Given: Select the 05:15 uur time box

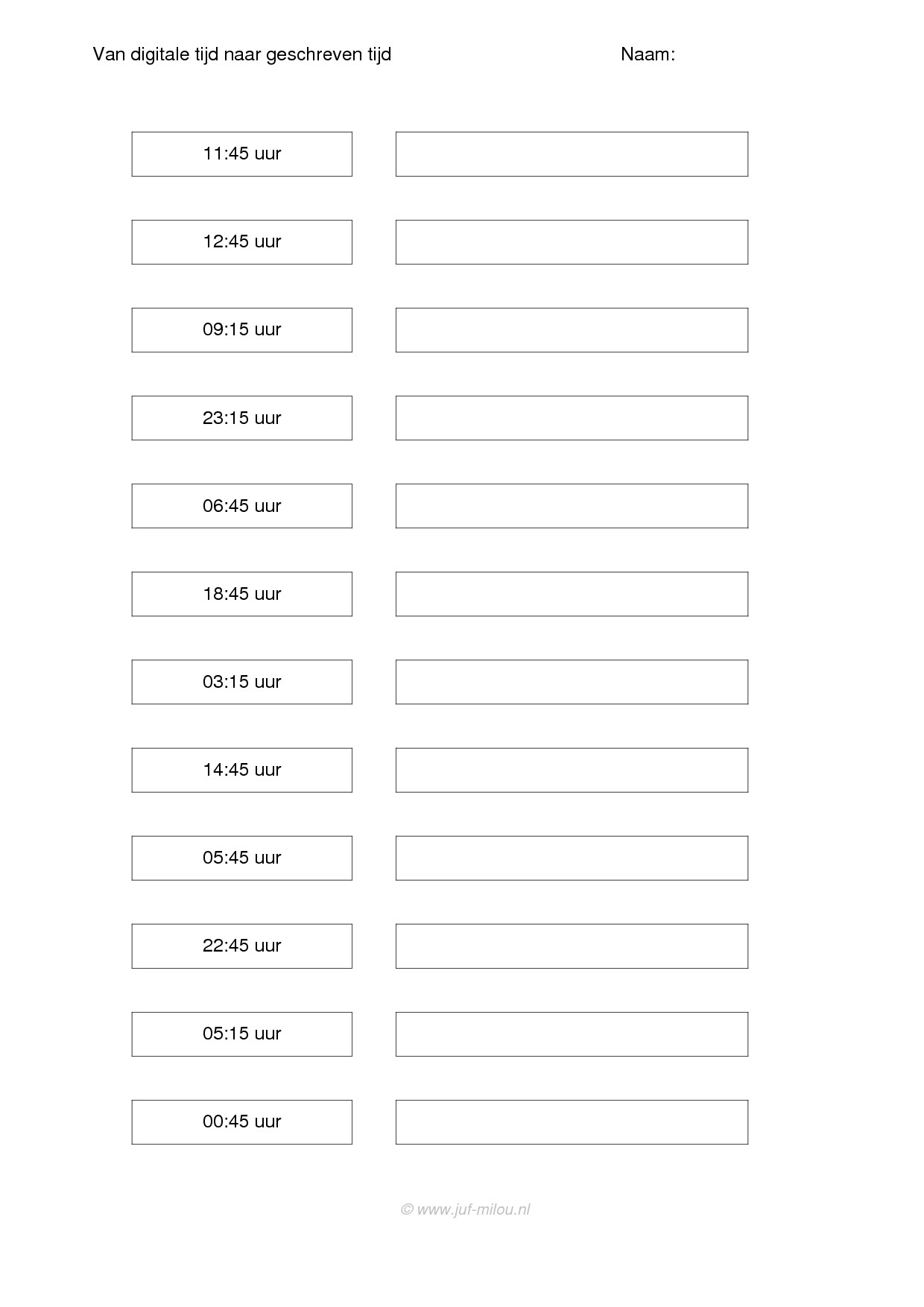Looking at the screenshot, I should tap(242, 1034).
